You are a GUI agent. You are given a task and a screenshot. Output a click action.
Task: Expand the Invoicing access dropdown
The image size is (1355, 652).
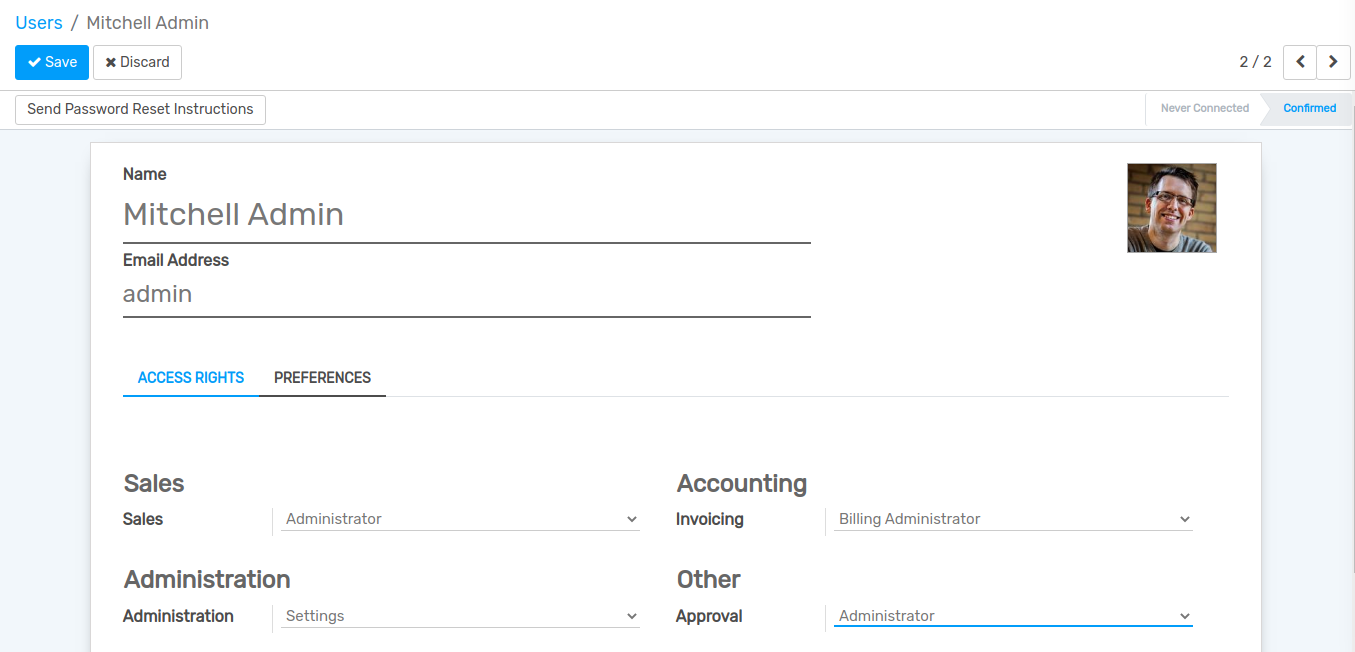(1012, 519)
